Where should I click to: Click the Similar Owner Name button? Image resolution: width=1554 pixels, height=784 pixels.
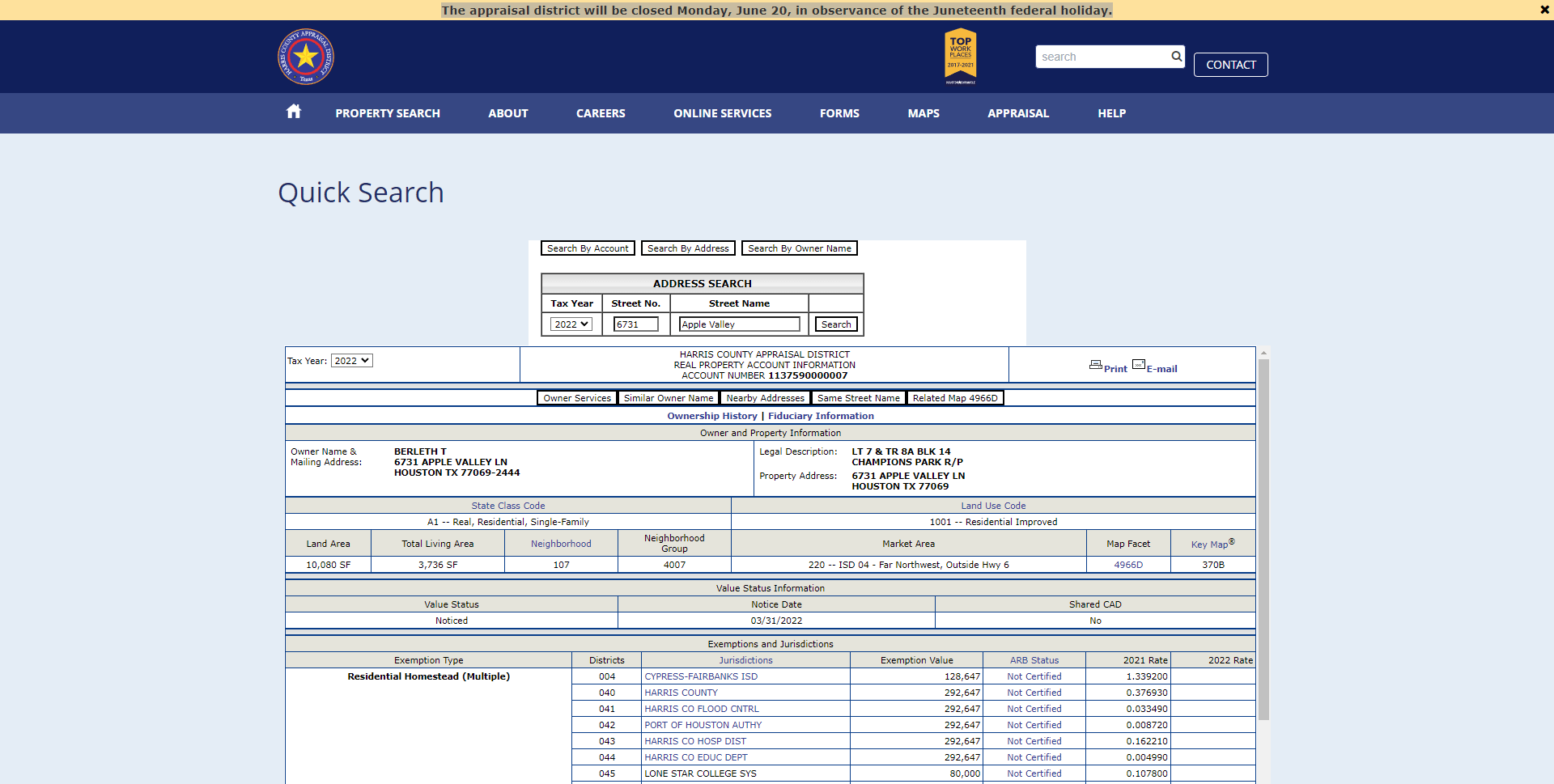click(669, 398)
